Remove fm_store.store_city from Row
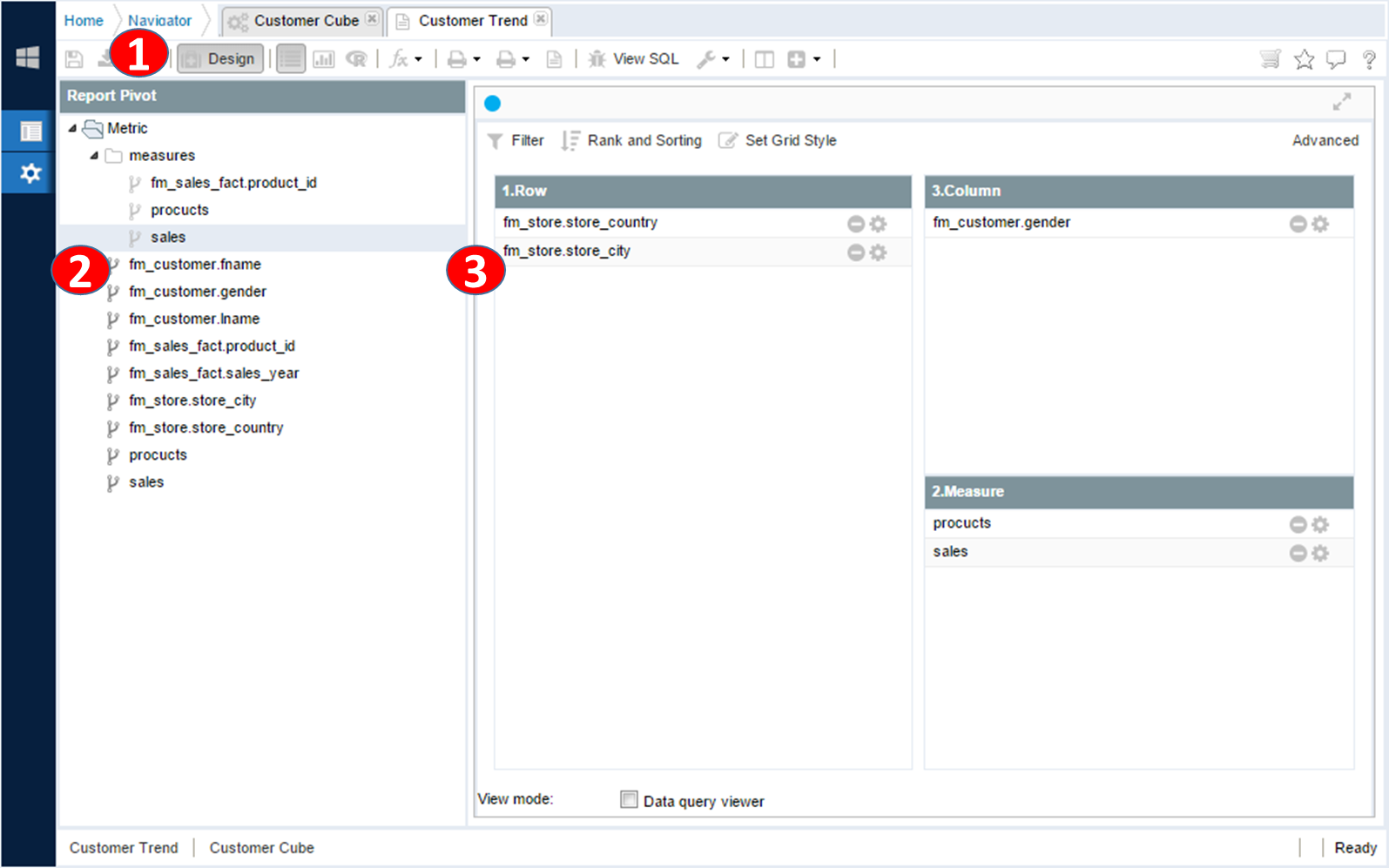This screenshot has height=868, width=1389. 856,252
